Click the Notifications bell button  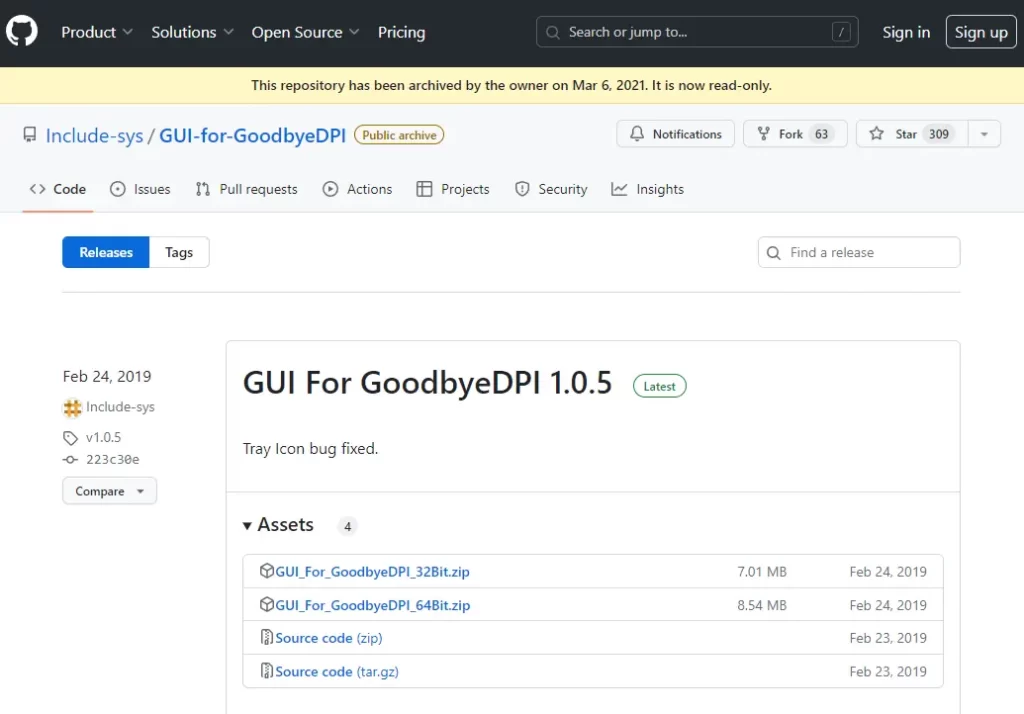[675, 134]
